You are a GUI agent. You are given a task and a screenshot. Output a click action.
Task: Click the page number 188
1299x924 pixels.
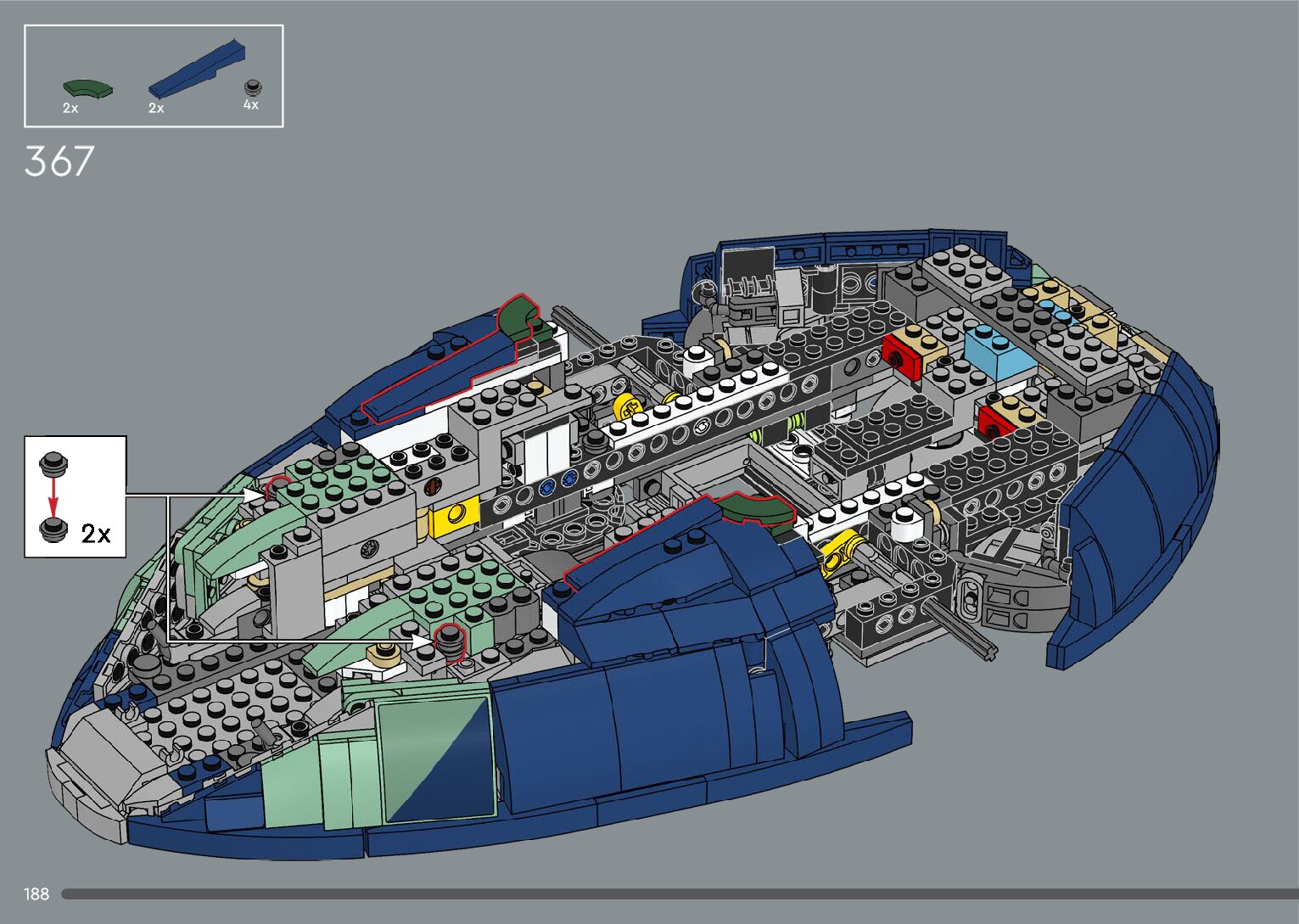[36, 893]
